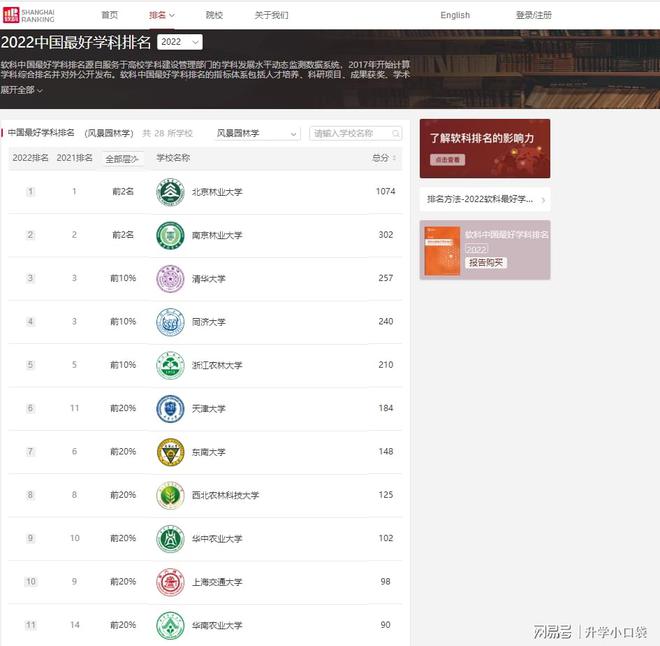Click the 学校名称 column header
This screenshot has width=660, height=646.
[x=173, y=158]
